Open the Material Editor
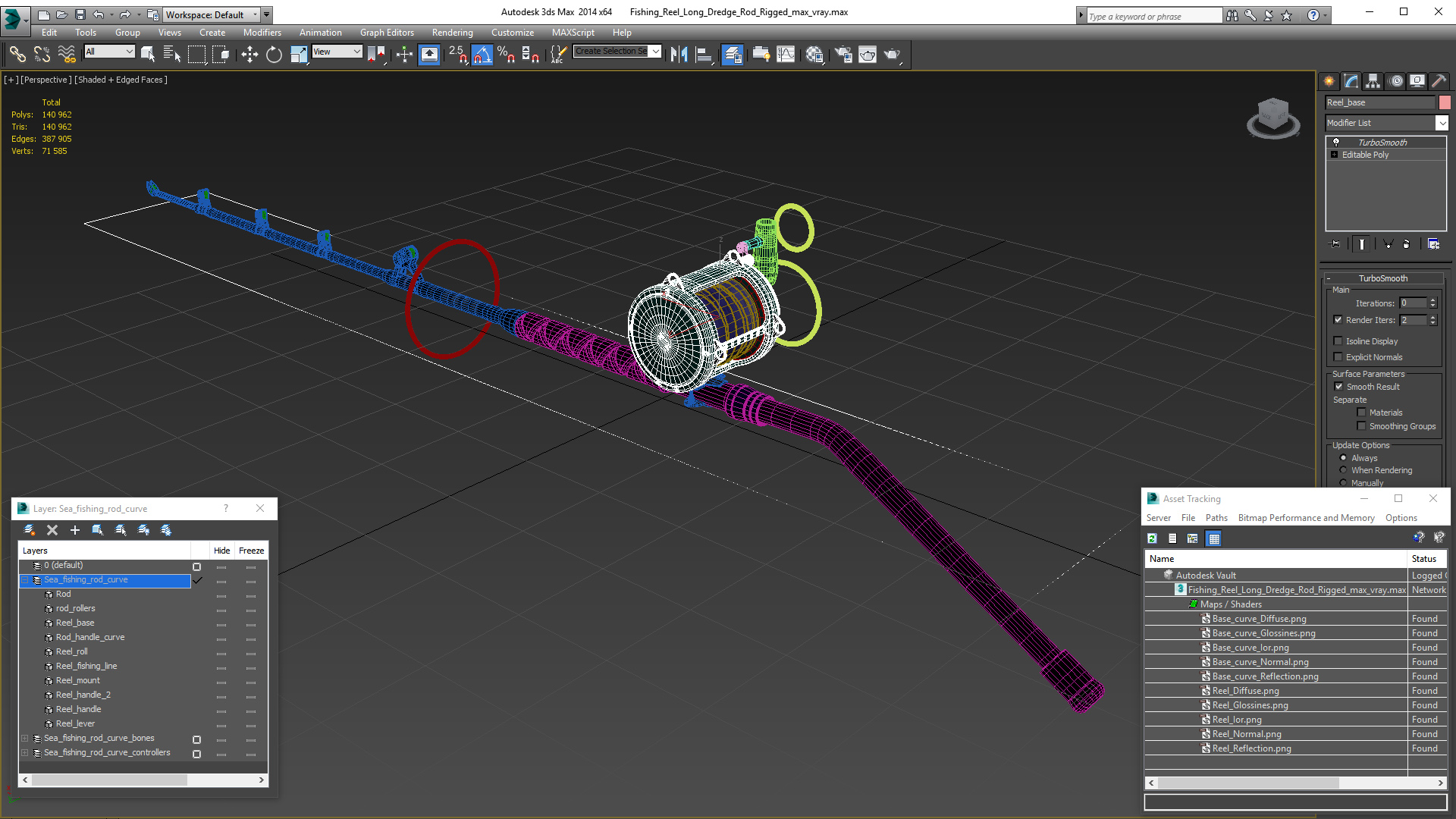1456x819 pixels. click(x=814, y=54)
